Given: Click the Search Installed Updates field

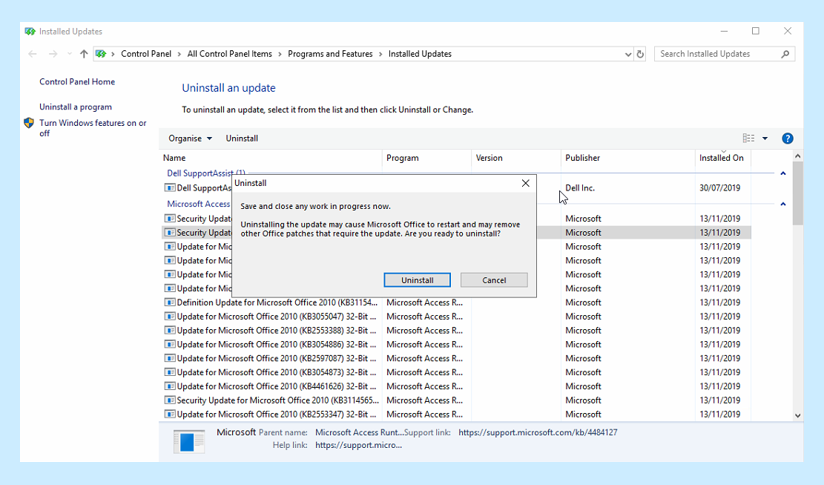Looking at the screenshot, I should [724, 54].
